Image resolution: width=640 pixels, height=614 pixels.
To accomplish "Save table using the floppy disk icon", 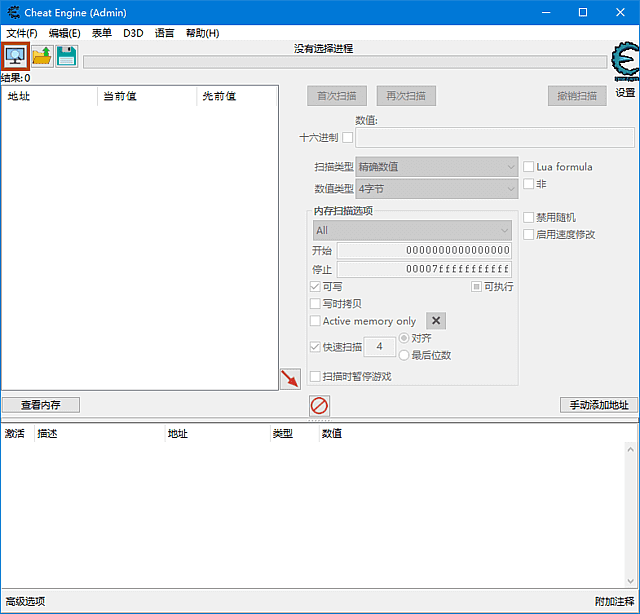I will pos(67,57).
